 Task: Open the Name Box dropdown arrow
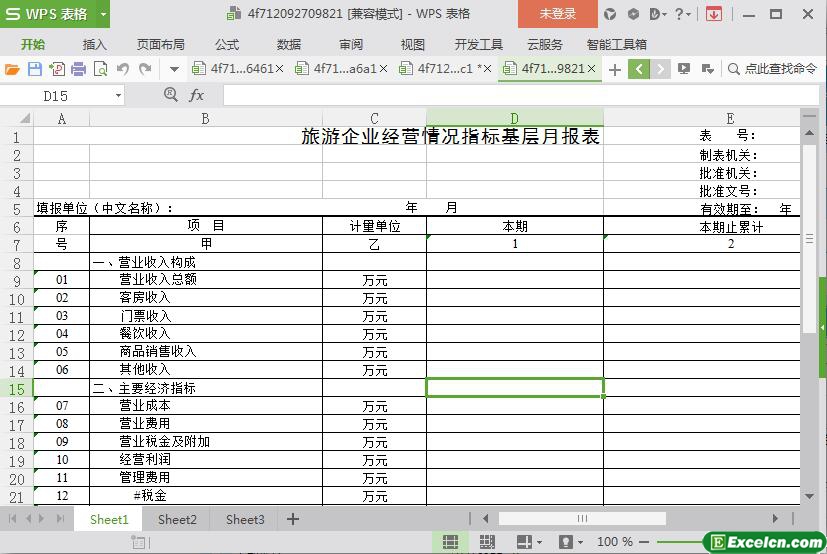tap(119, 95)
